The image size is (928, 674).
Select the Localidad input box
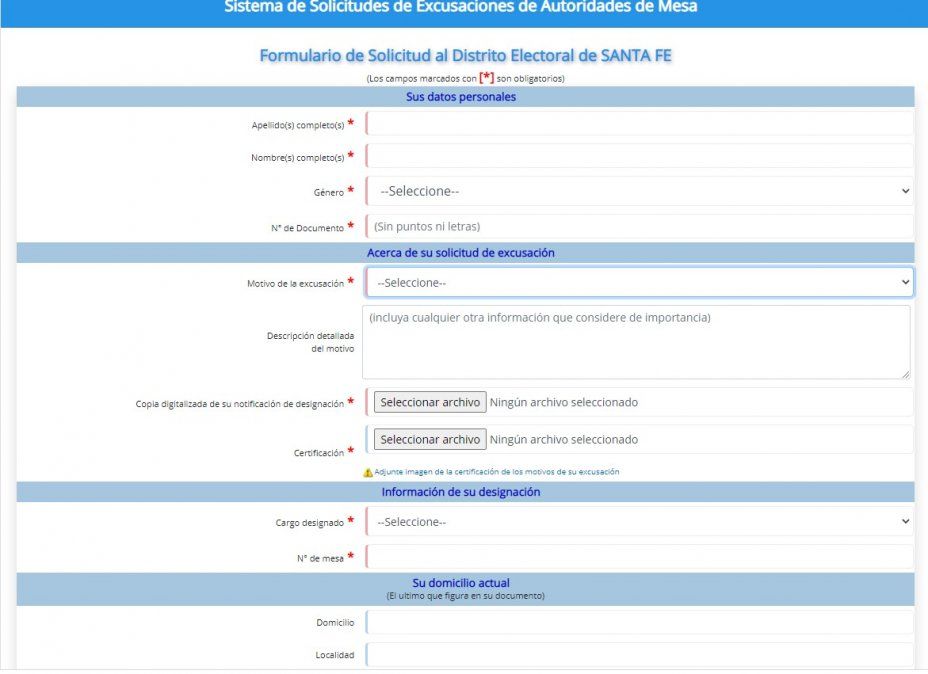pos(639,655)
